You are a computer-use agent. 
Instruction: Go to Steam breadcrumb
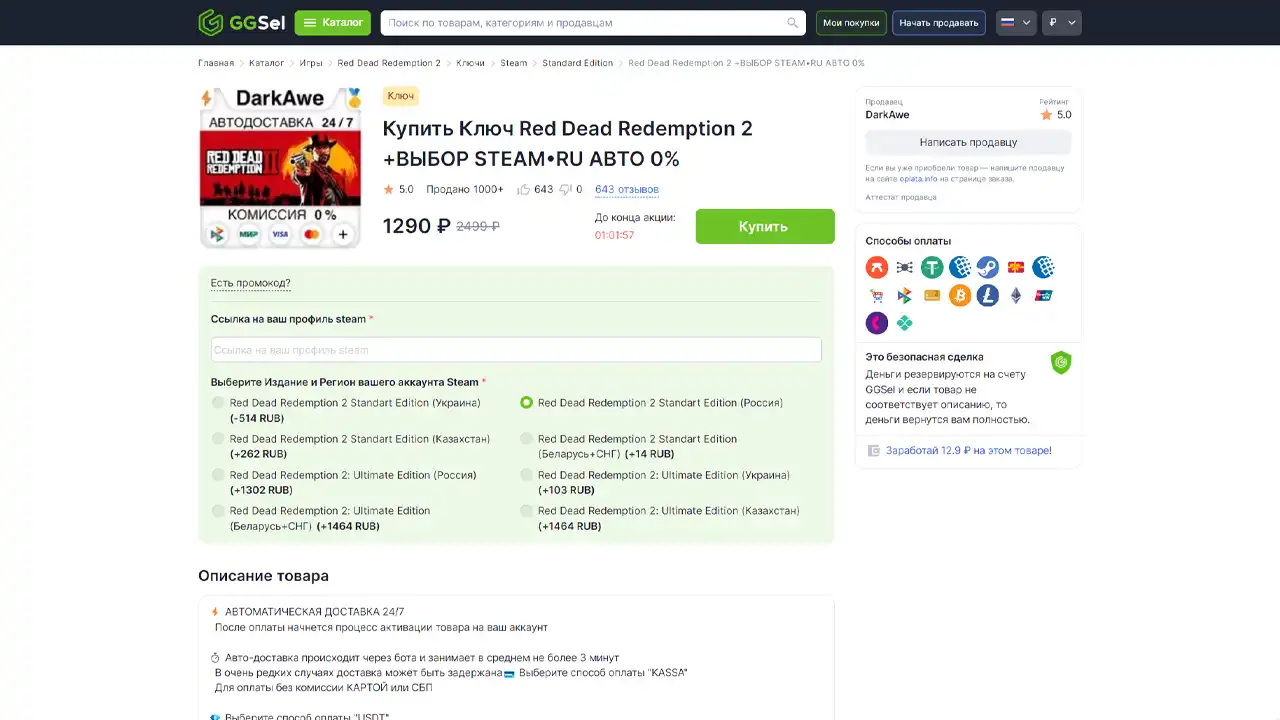pos(514,63)
